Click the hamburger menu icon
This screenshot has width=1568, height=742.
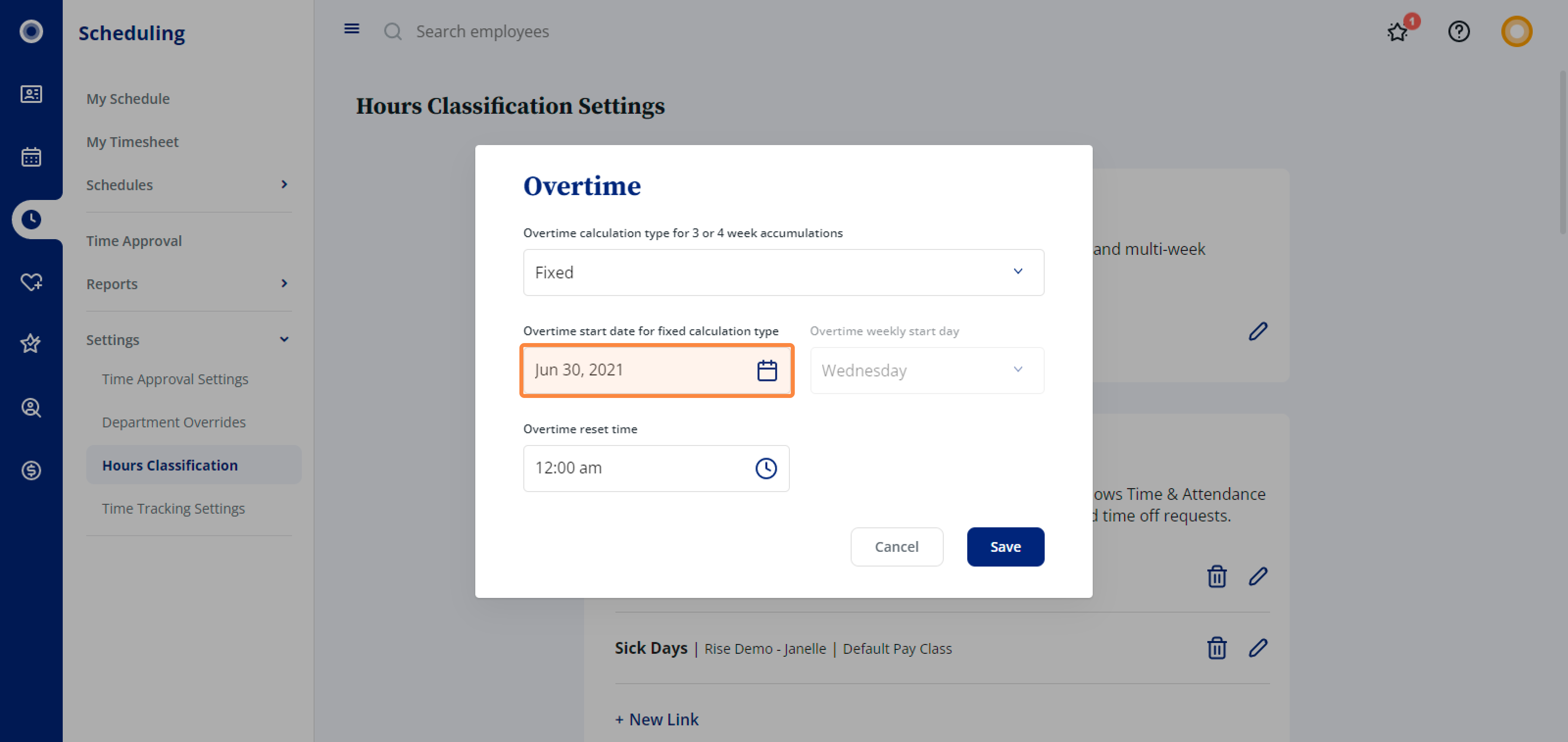(352, 28)
